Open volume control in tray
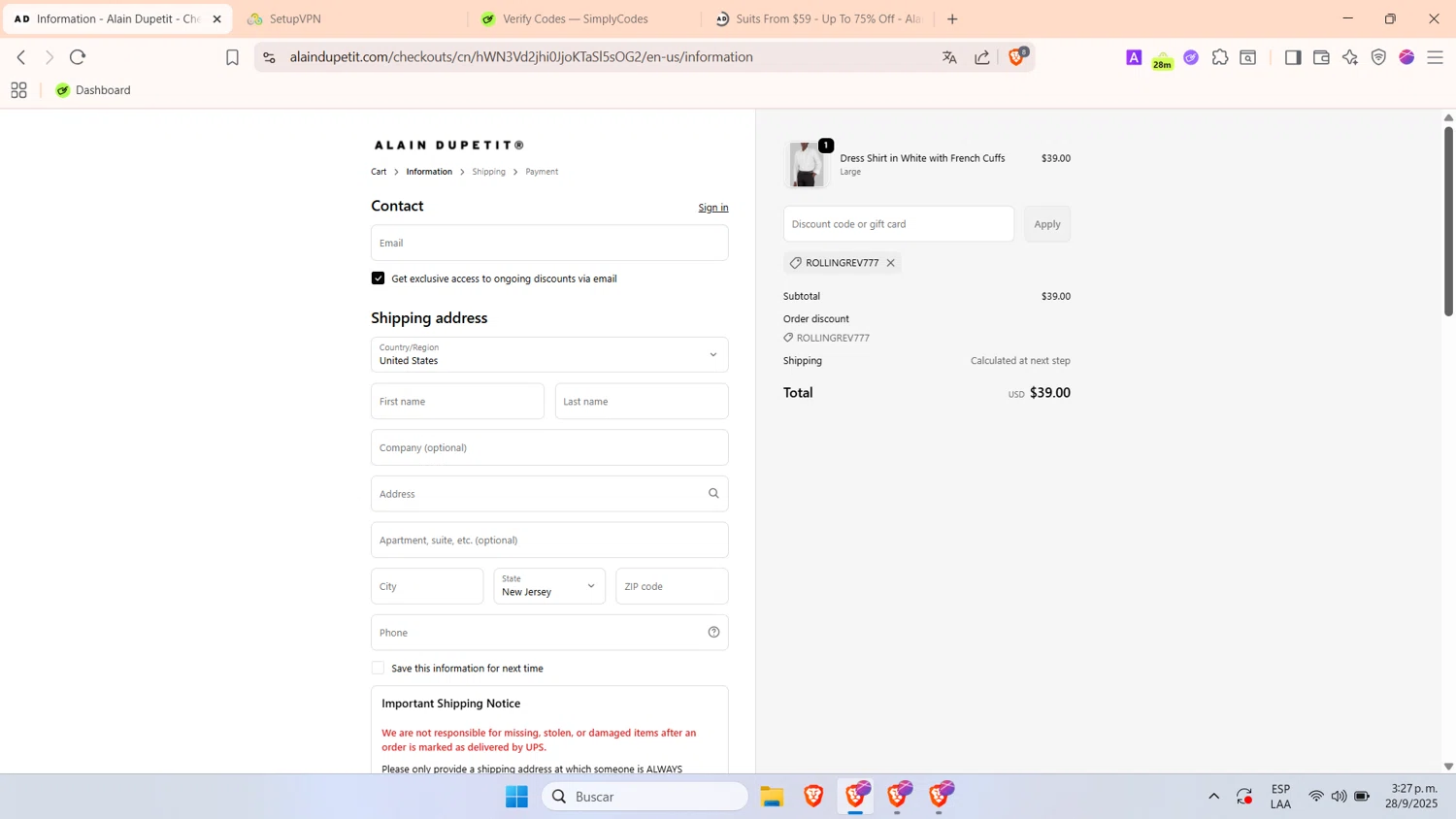The height and width of the screenshot is (819, 1456). pos(1339,797)
